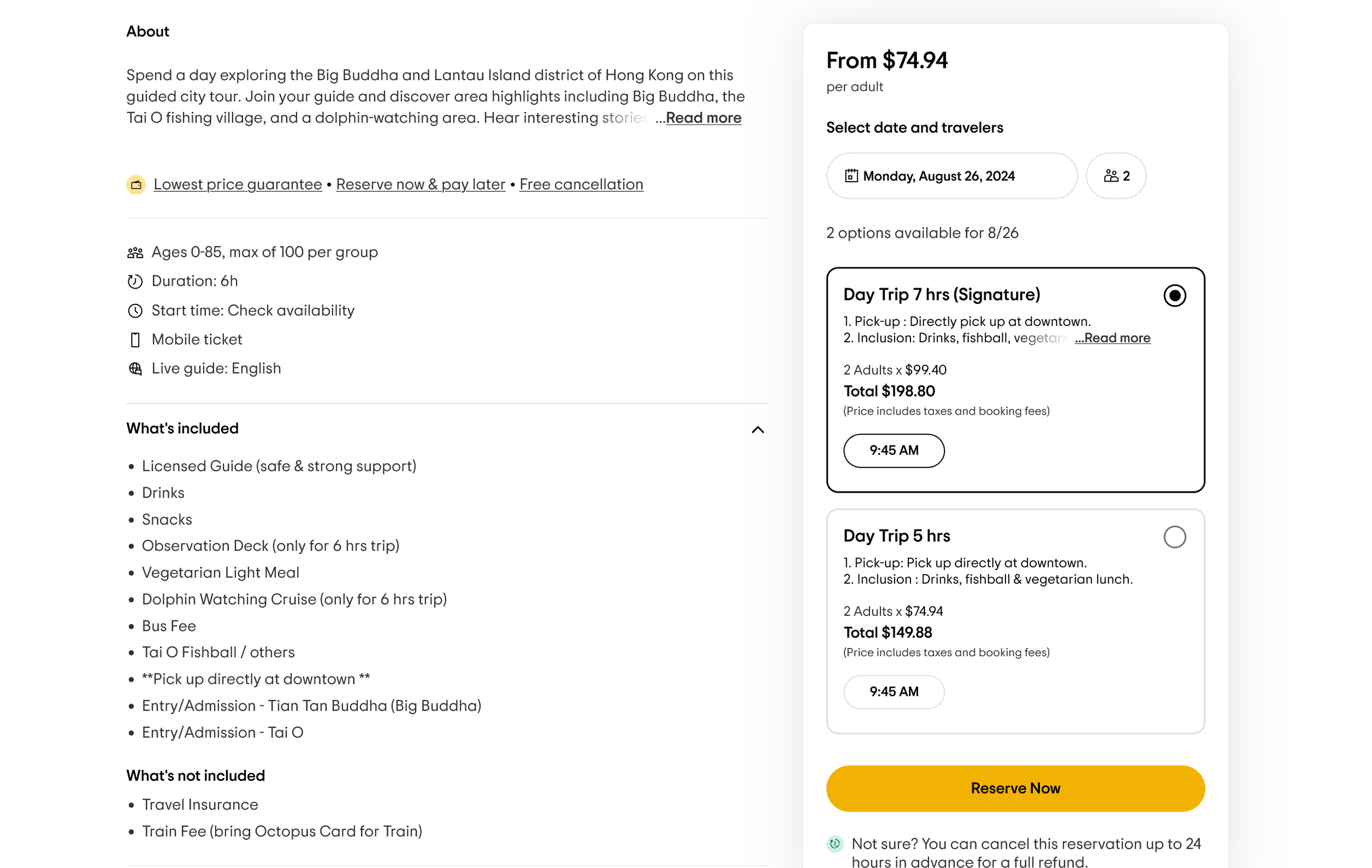Select the Day Trip 7 hrs radio button
The width and height of the screenshot is (1372, 868).
[x=1174, y=296]
